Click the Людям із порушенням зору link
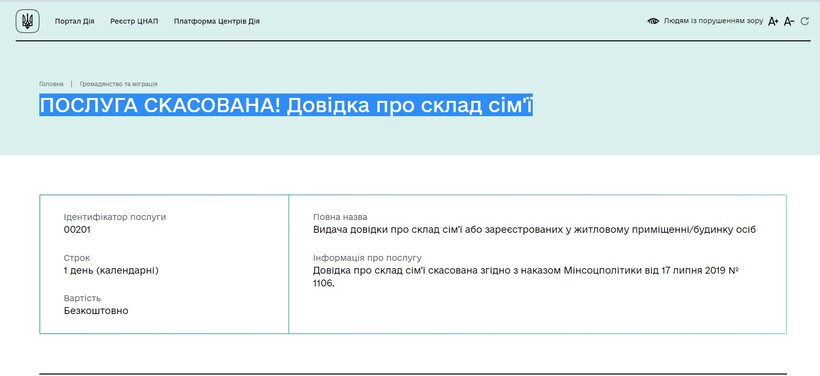Image resolution: width=820 pixels, height=376 pixels. pos(713,21)
